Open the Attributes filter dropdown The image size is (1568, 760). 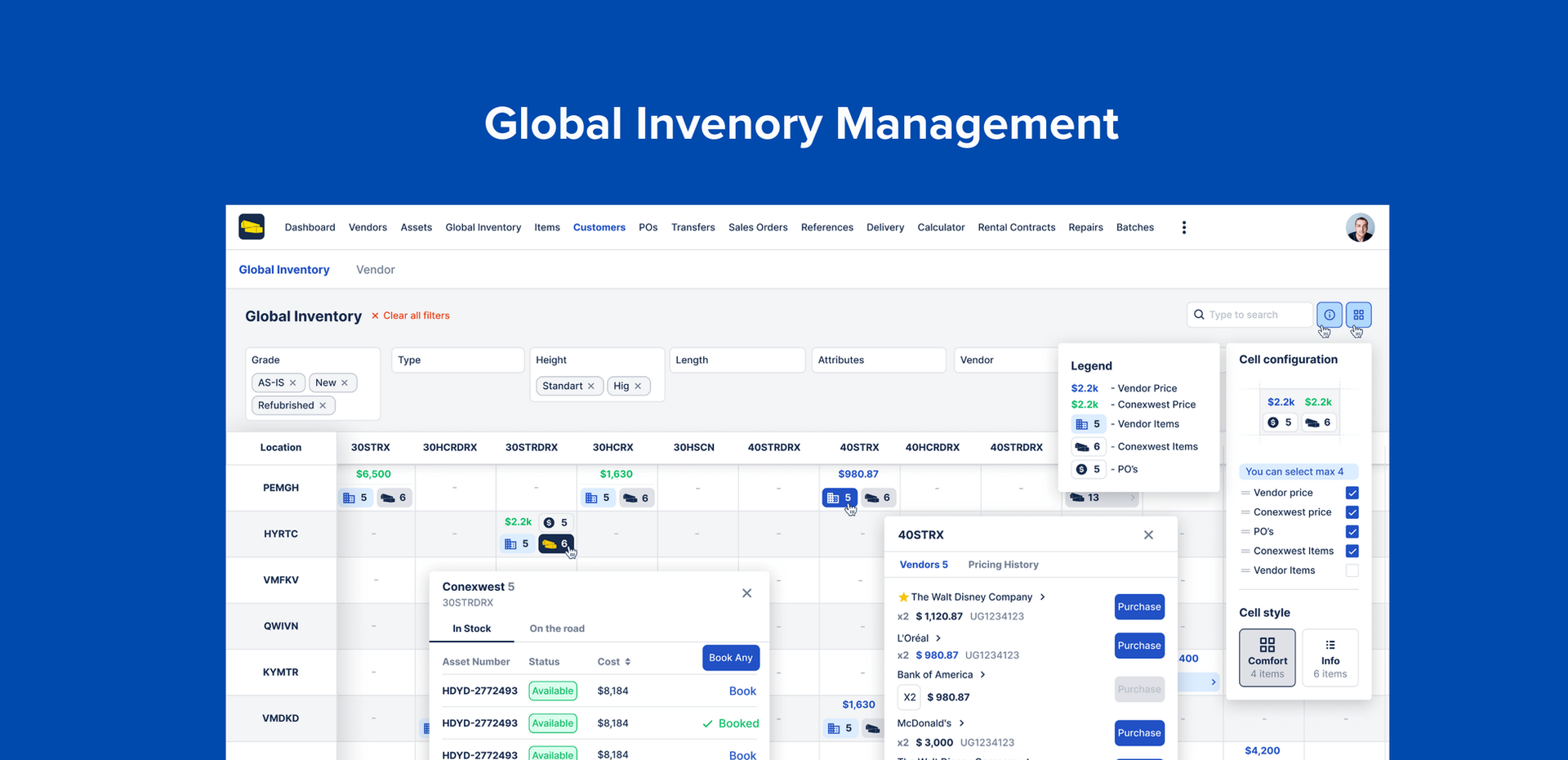click(x=879, y=360)
